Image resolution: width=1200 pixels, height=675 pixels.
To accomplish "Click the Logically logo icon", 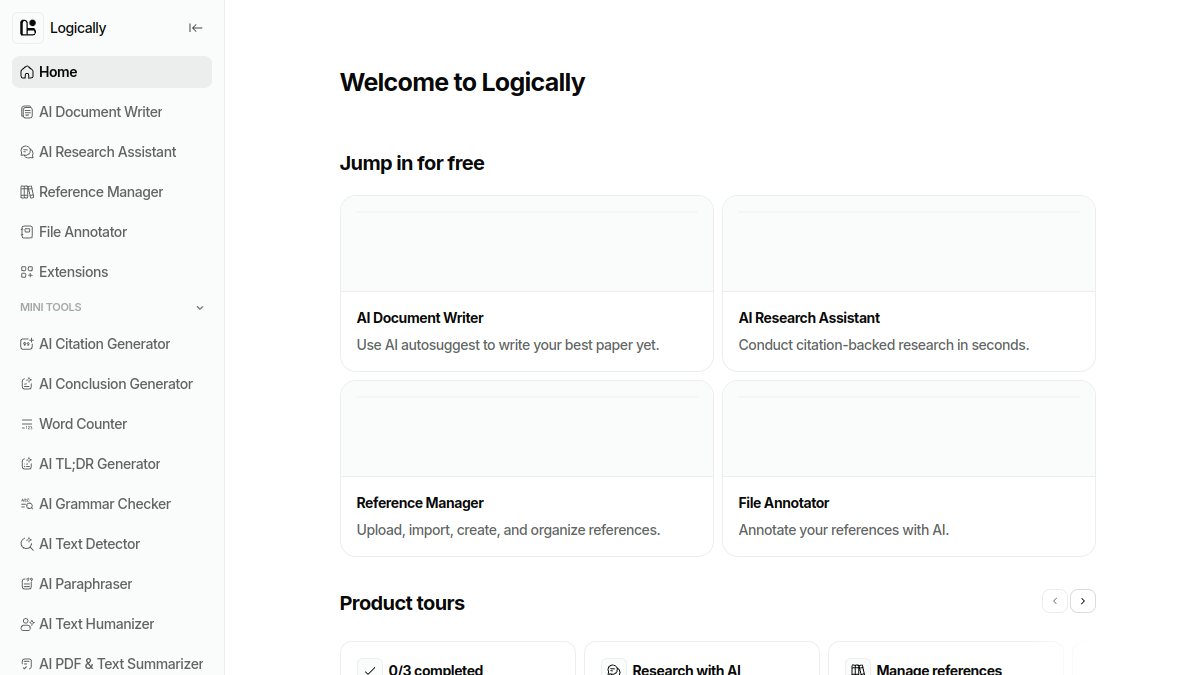I will (x=28, y=28).
